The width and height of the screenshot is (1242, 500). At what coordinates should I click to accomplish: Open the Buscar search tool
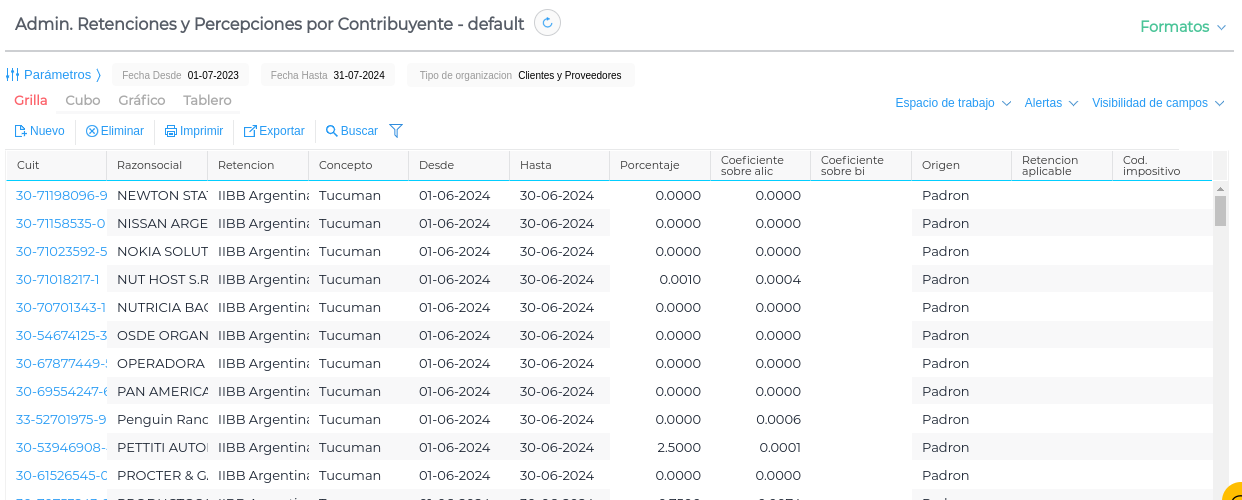[352, 131]
